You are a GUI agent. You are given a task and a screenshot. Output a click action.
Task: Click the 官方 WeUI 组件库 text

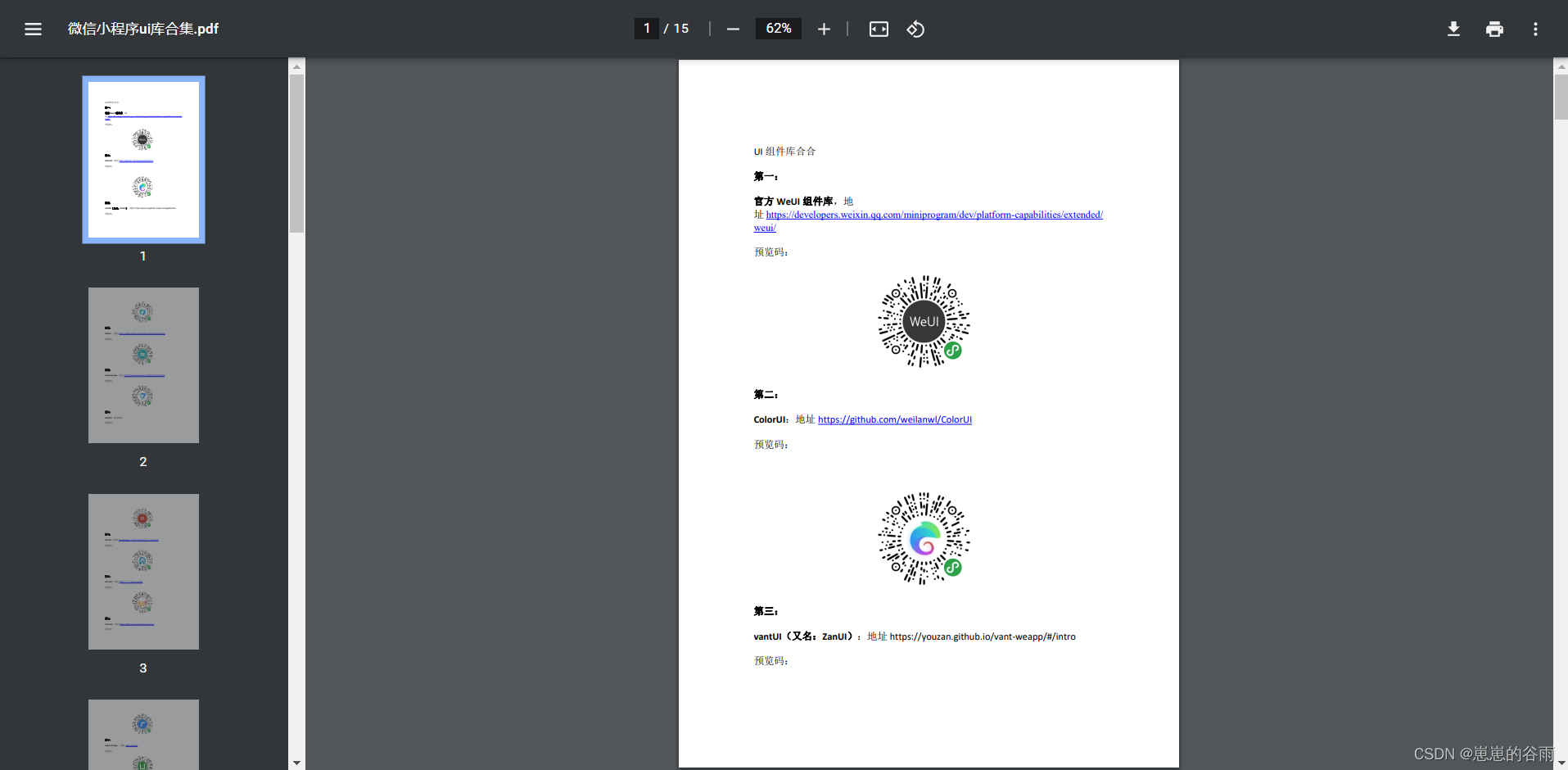[x=793, y=202]
